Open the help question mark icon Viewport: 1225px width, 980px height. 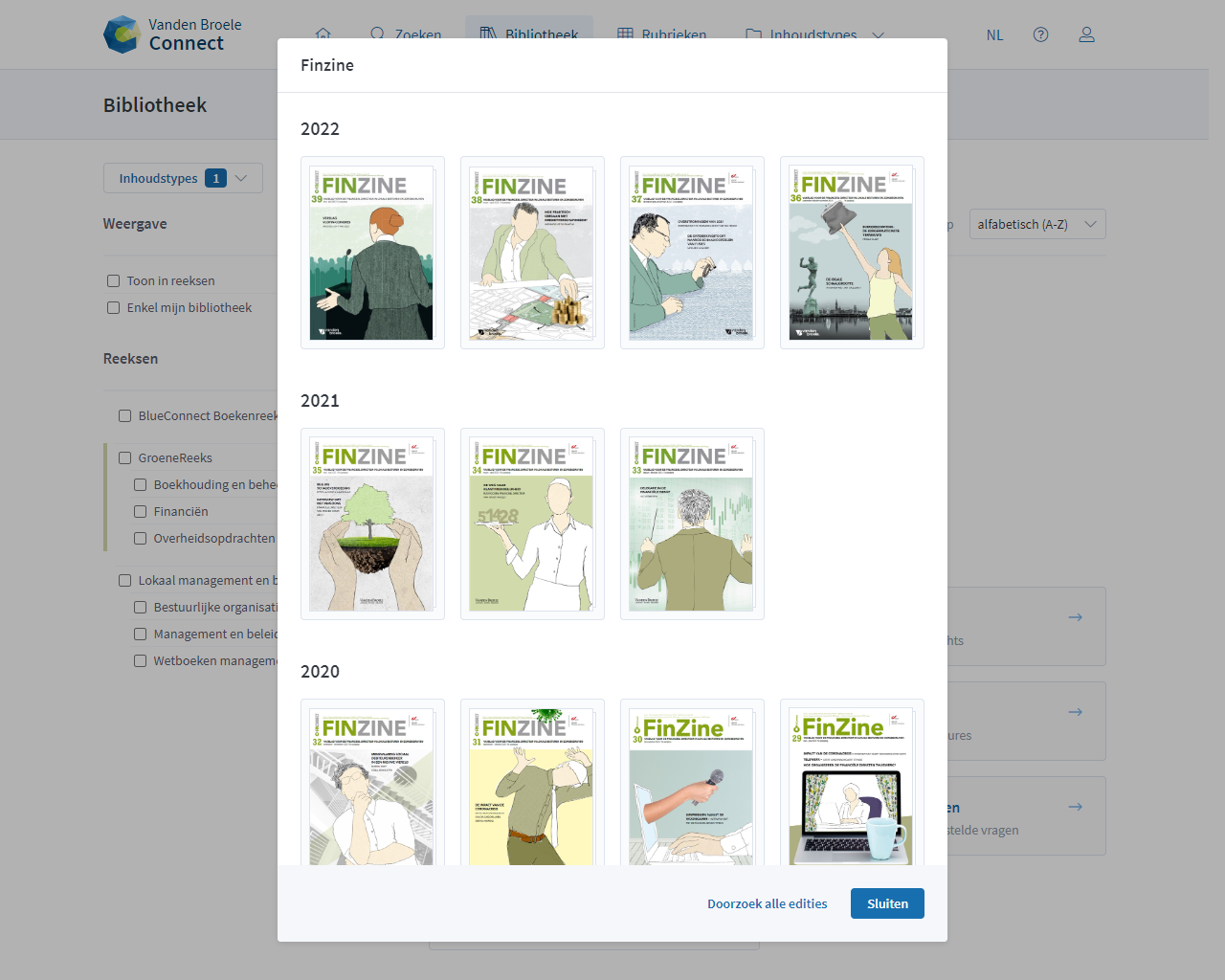pyautogui.click(x=1041, y=34)
